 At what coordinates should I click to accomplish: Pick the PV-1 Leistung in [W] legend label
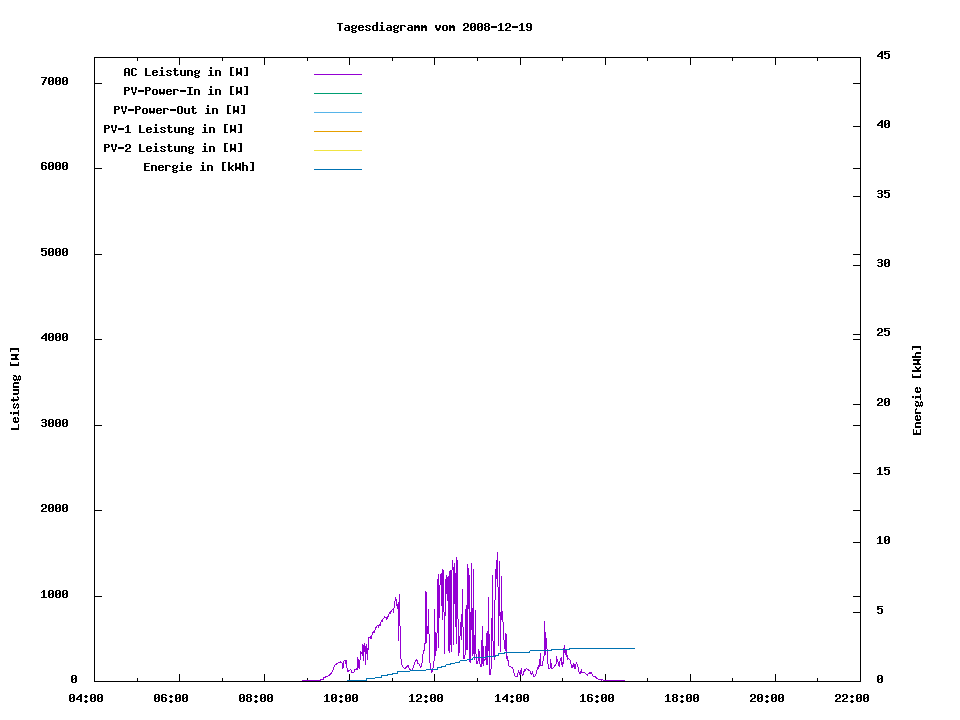(x=173, y=129)
